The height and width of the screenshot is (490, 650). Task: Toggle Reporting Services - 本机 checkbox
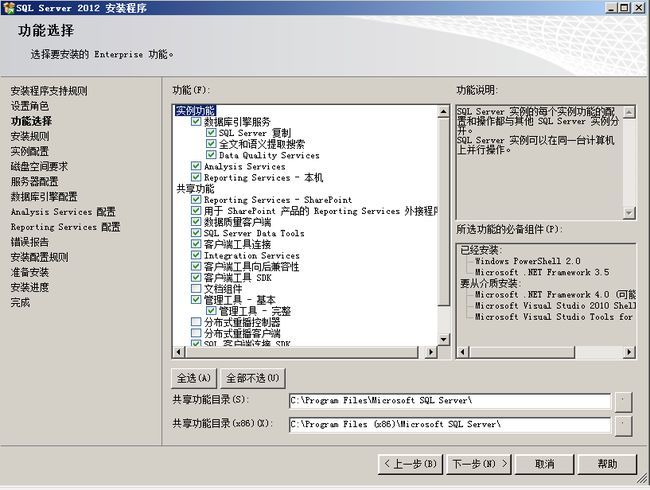(196, 177)
